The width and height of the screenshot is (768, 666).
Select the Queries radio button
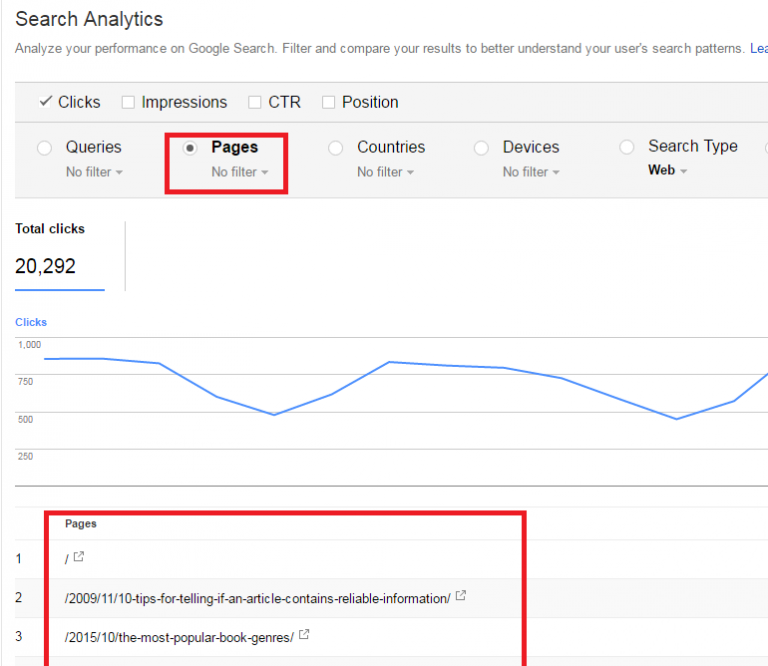click(x=44, y=148)
